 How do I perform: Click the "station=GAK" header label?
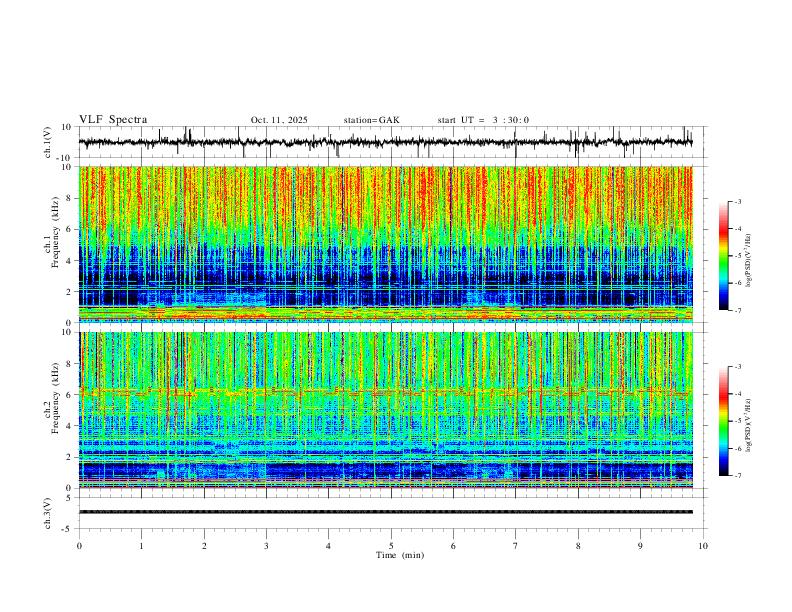[371, 120]
